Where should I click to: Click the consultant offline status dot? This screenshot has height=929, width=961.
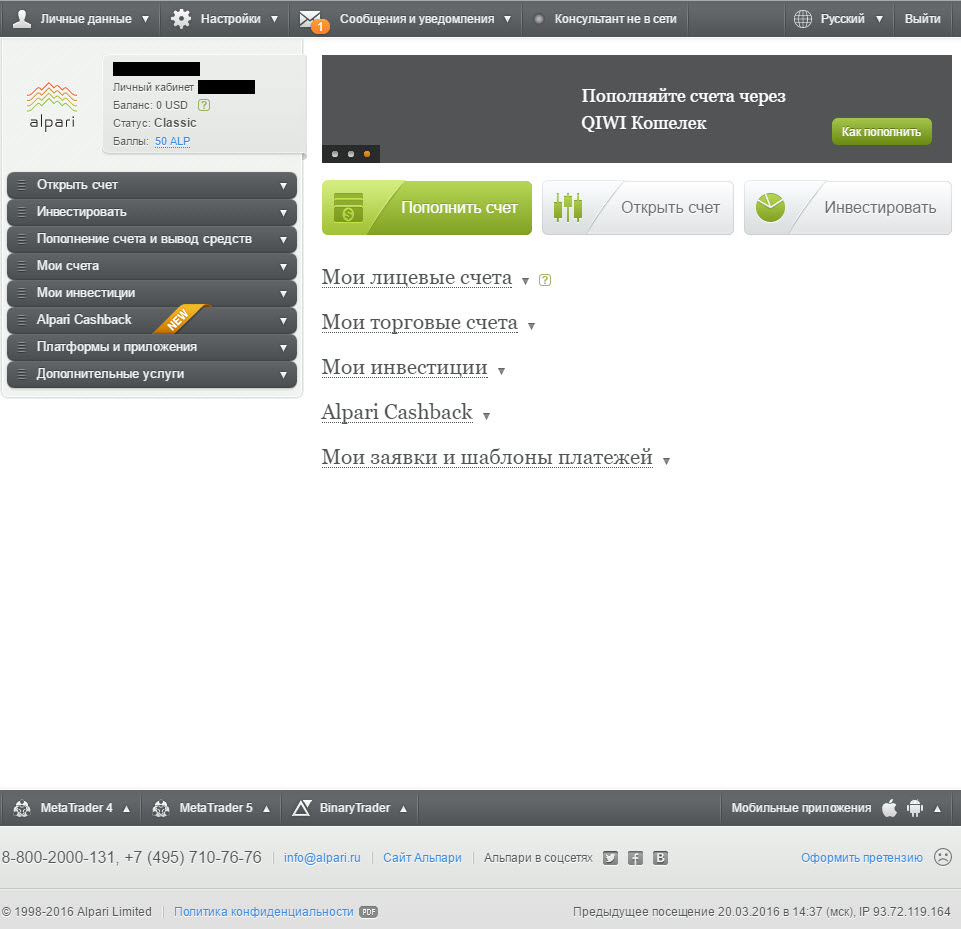point(539,19)
